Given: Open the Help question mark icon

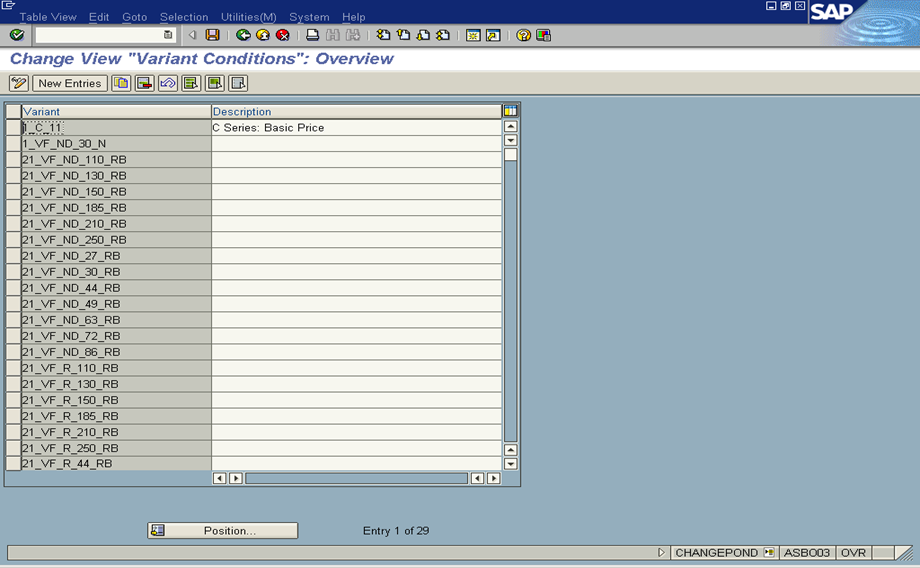Looking at the screenshot, I should (x=523, y=35).
